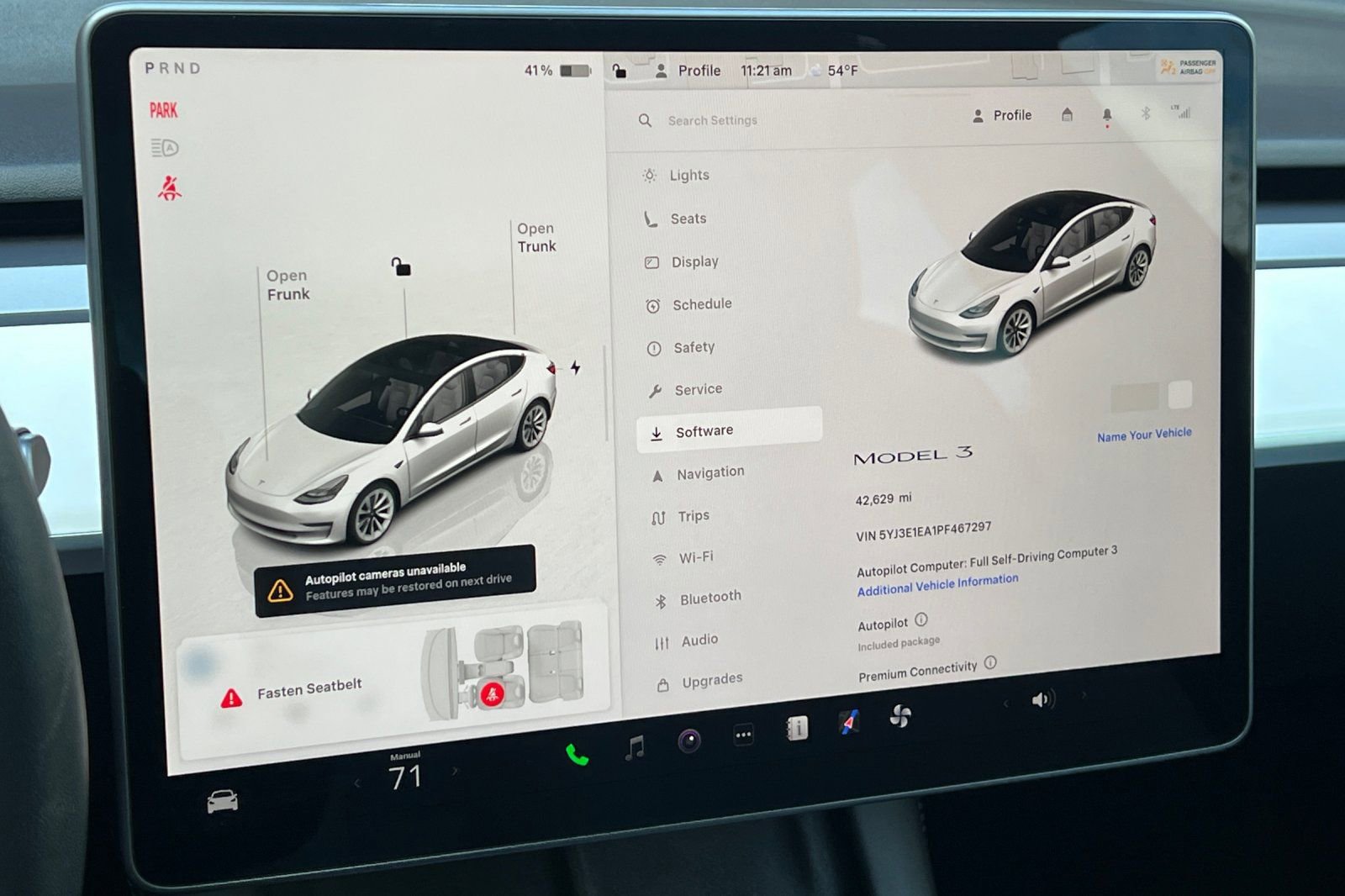Open the three-dot app launcher

744,735
